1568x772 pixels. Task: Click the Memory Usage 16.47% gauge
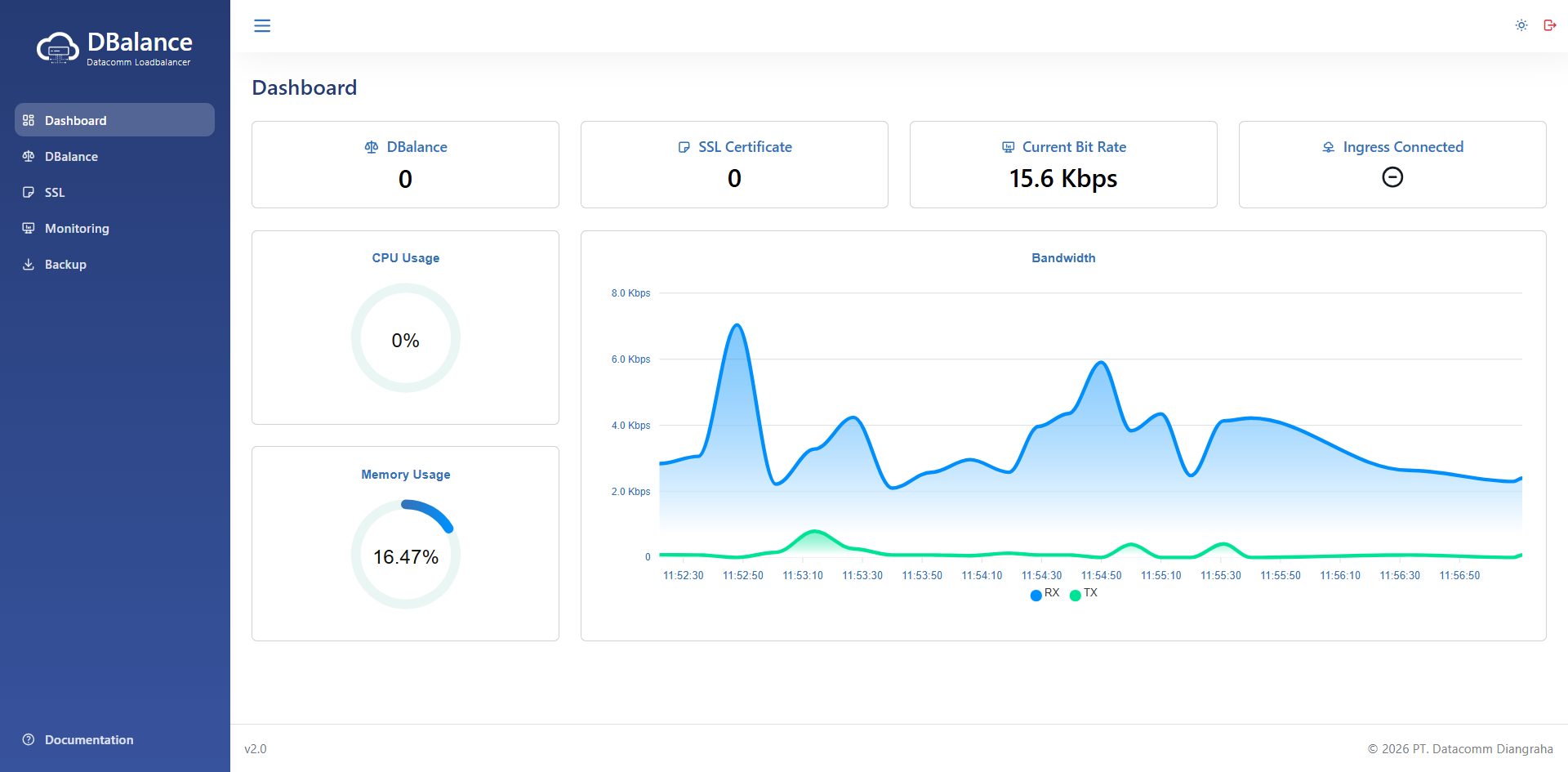(x=406, y=555)
